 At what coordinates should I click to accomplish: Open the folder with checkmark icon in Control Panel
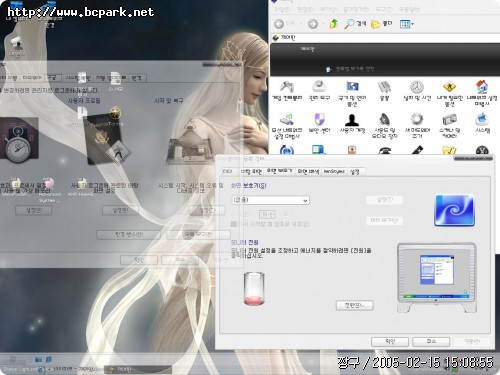[449, 151]
